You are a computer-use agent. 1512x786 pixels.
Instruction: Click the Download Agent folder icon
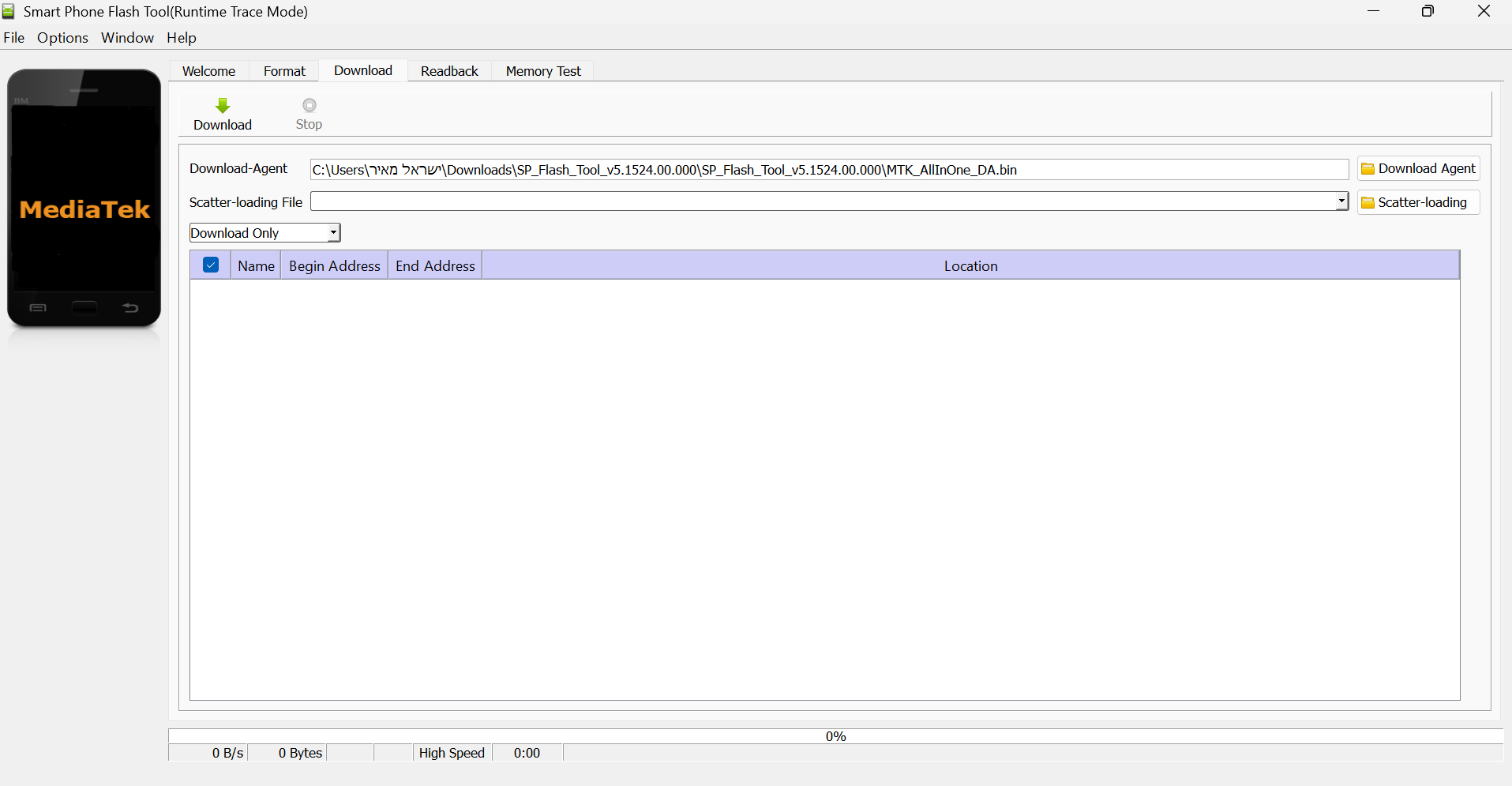[x=1368, y=169]
